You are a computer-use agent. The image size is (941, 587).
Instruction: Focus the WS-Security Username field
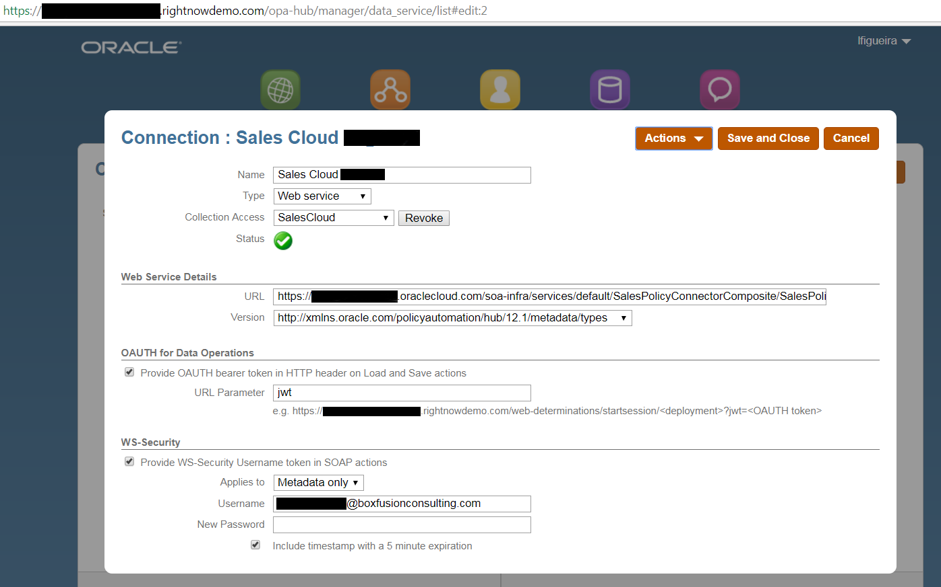click(402, 504)
